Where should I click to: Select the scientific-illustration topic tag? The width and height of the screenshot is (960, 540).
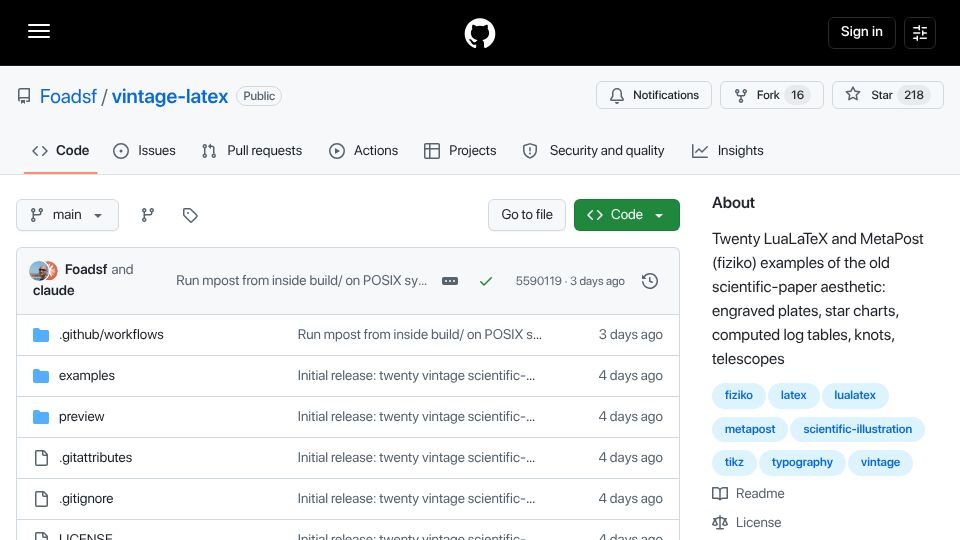857,429
